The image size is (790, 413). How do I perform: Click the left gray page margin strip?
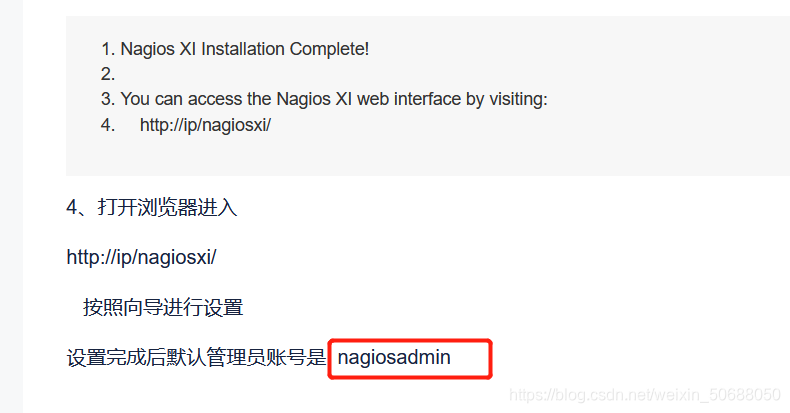coord(11,206)
